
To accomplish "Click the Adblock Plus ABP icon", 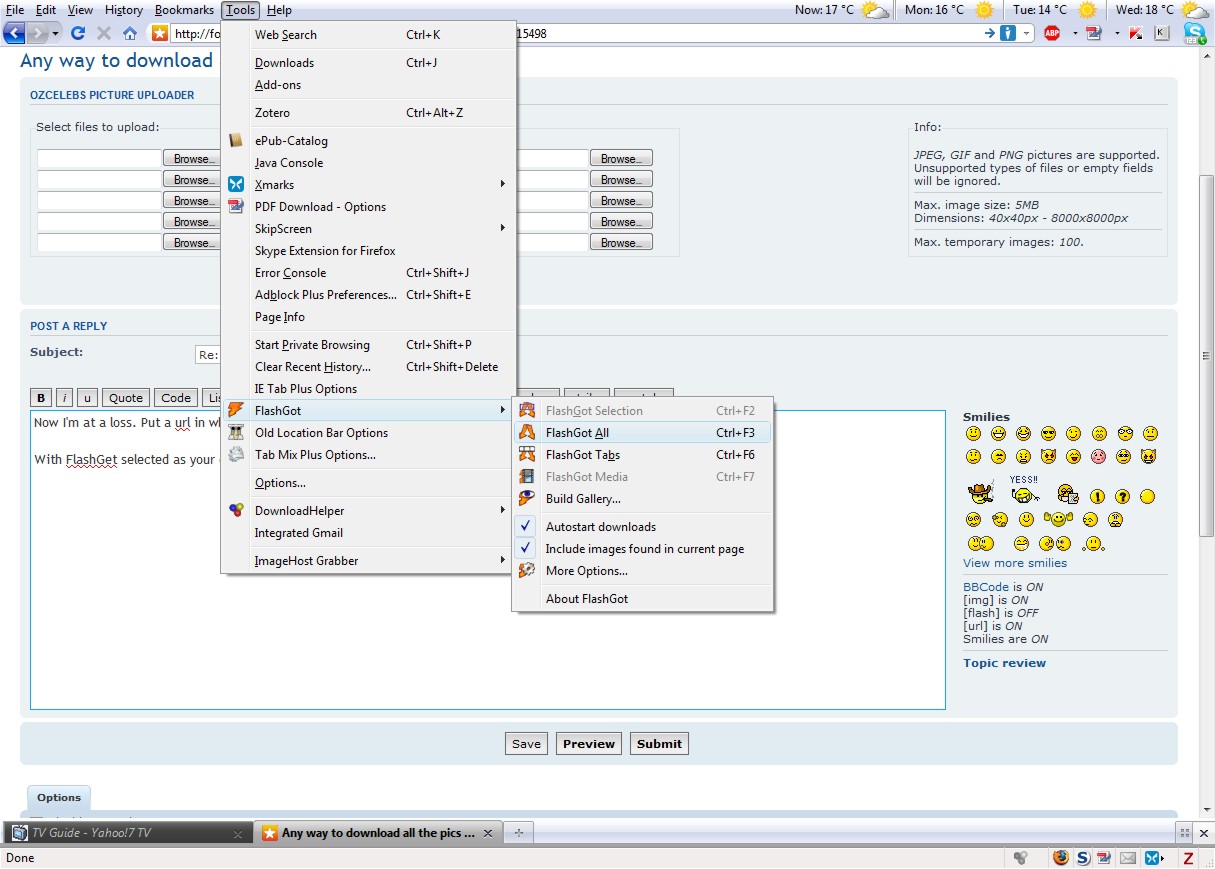I will (x=1051, y=33).
